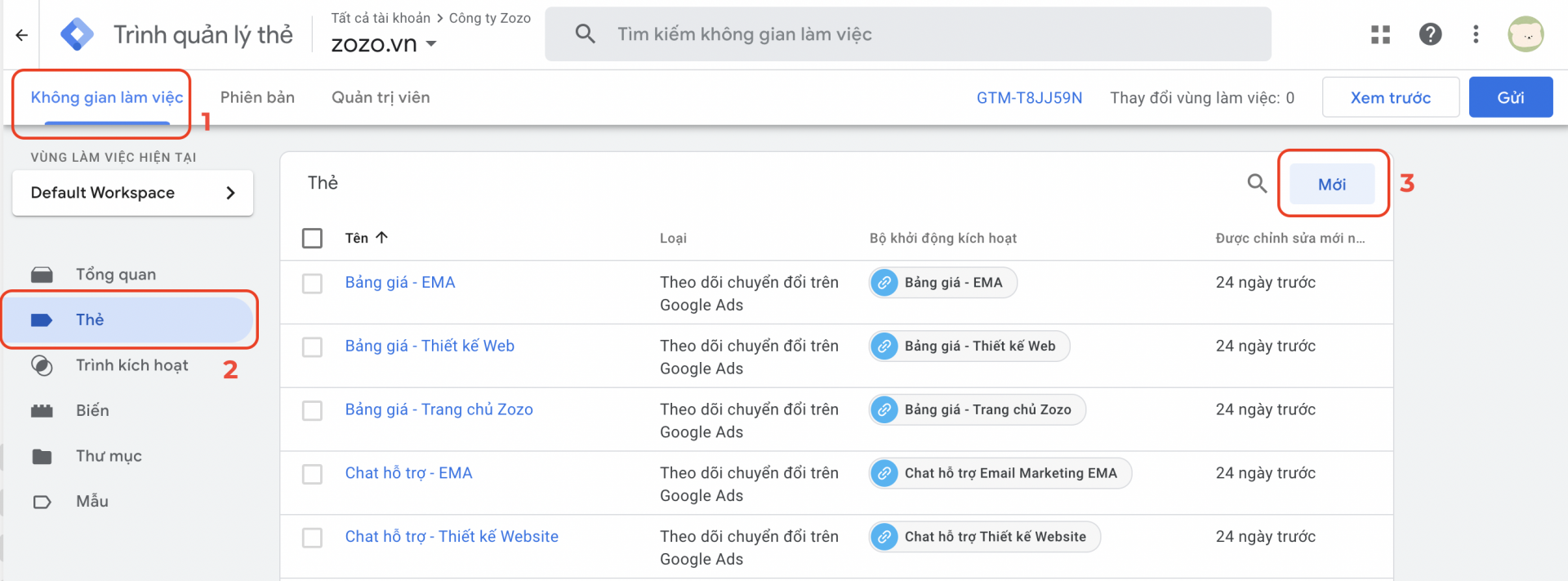Click the back arrow icon

tap(22, 35)
